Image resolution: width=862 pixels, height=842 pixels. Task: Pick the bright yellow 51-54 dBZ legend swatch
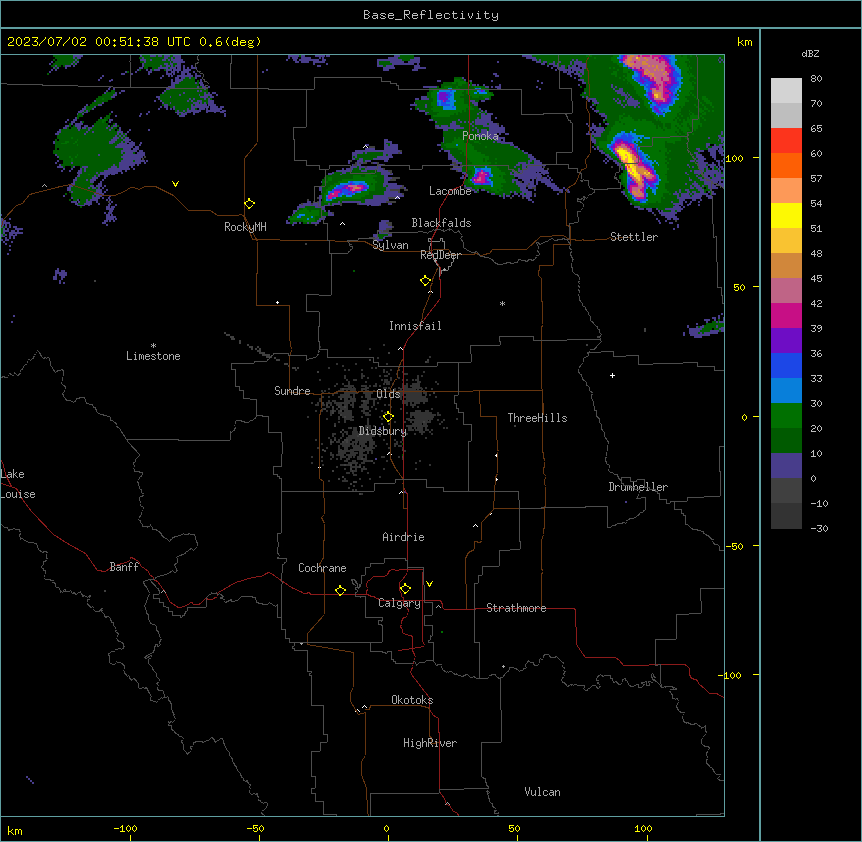click(786, 215)
